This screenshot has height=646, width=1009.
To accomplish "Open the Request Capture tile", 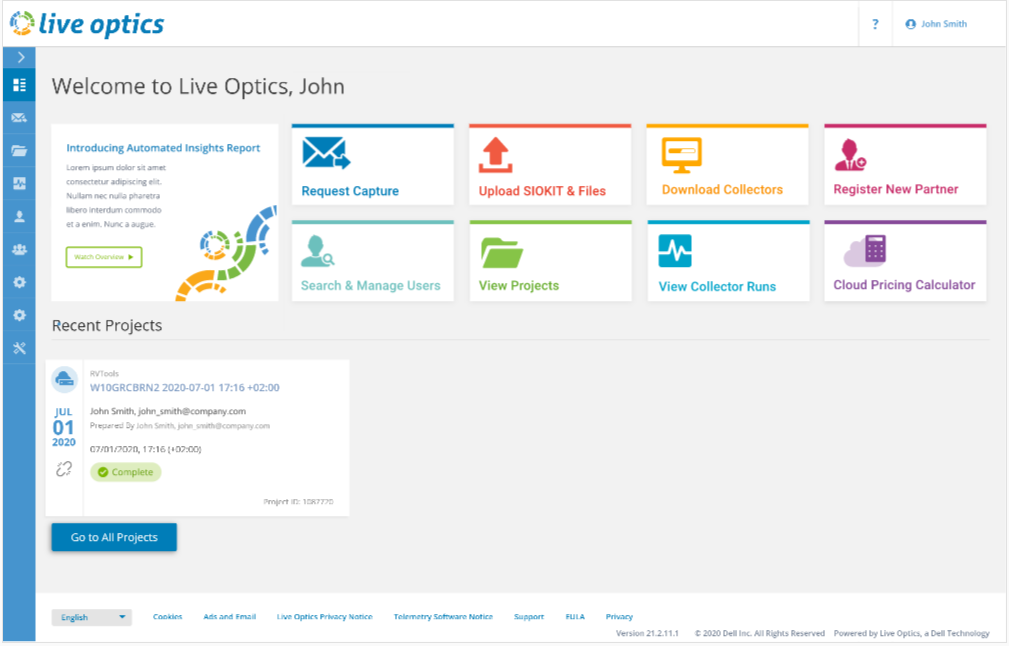I will click(x=373, y=165).
